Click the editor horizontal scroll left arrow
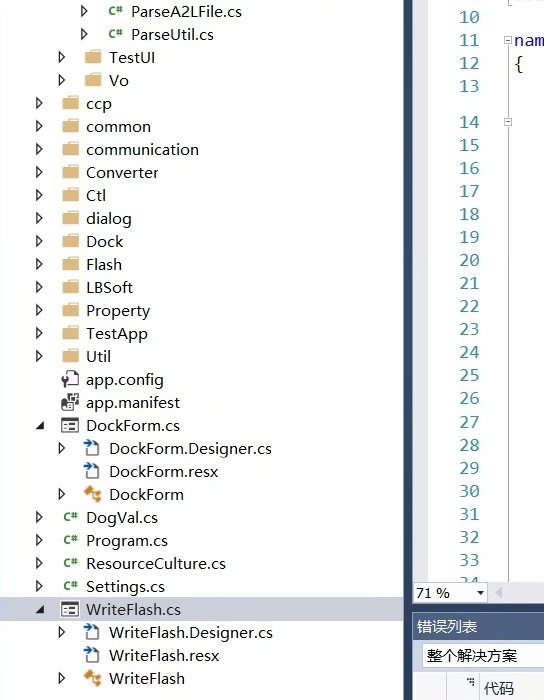The image size is (544, 700). click(x=498, y=593)
